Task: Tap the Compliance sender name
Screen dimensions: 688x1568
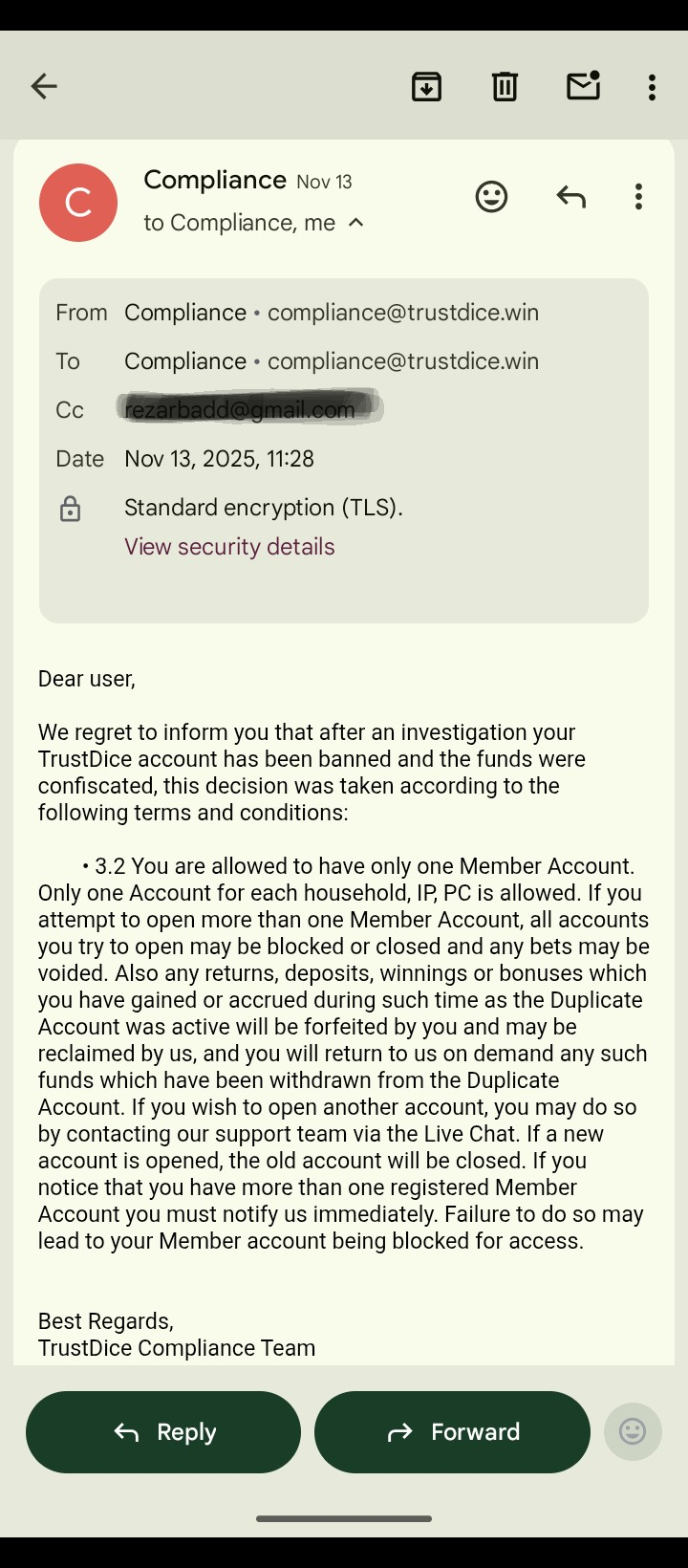Action: coord(215,180)
